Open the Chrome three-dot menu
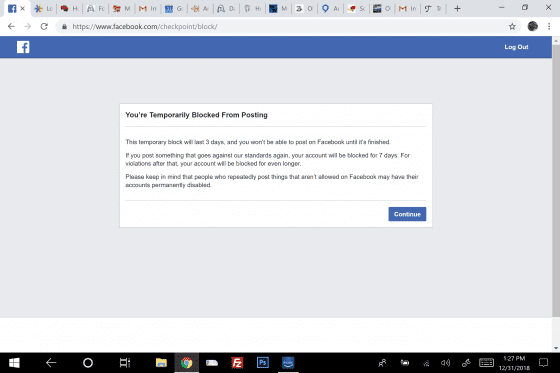 (549, 26)
